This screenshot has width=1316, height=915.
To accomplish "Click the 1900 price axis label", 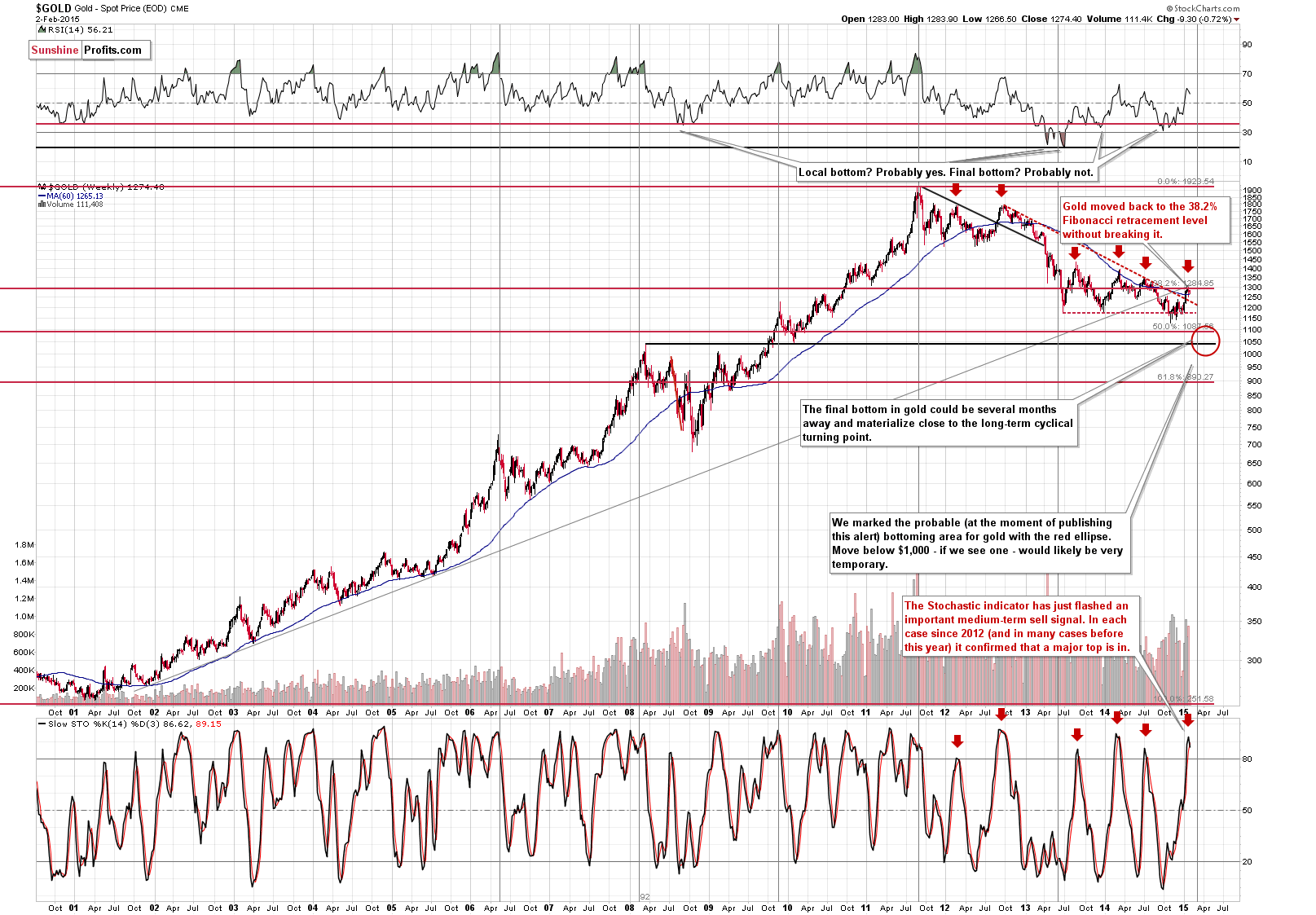I will [1252, 190].
